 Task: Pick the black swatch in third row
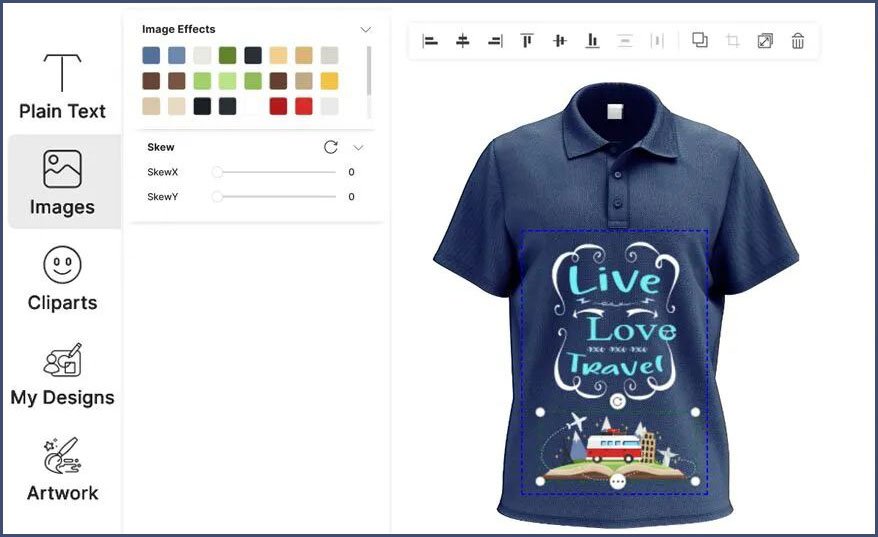click(202, 106)
